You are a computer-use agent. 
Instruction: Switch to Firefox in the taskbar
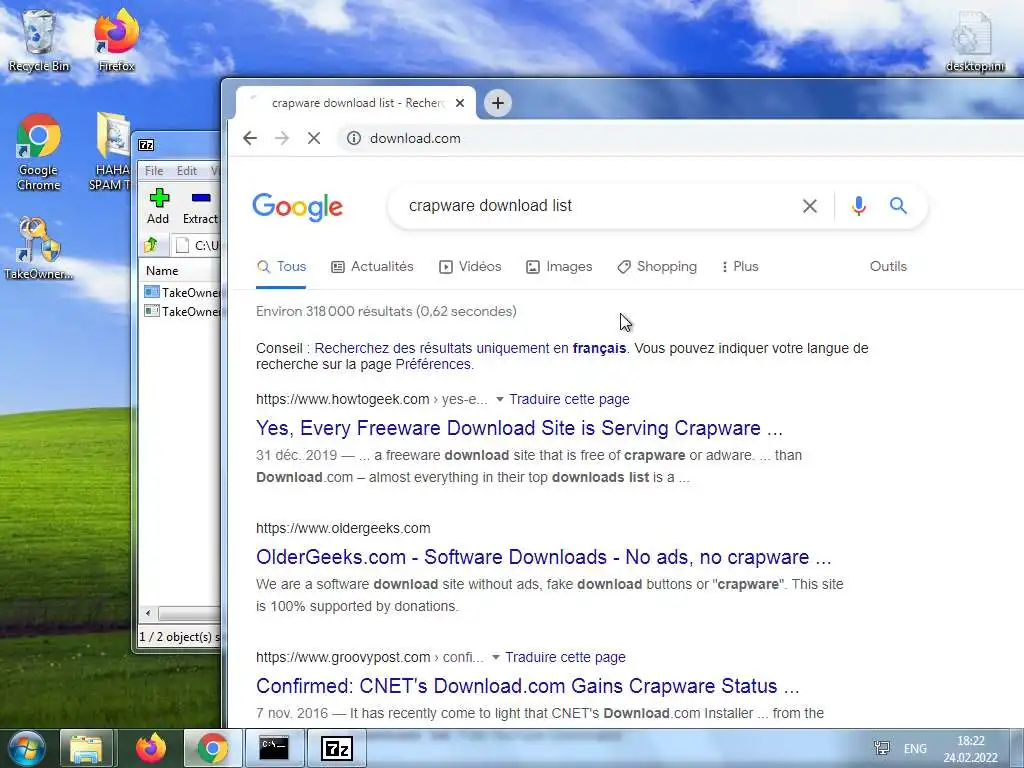(151, 748)
